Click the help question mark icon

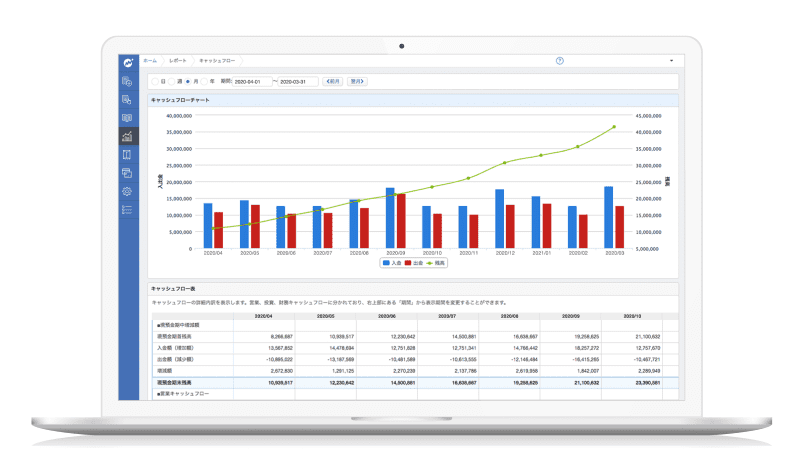tap(560, 61)
